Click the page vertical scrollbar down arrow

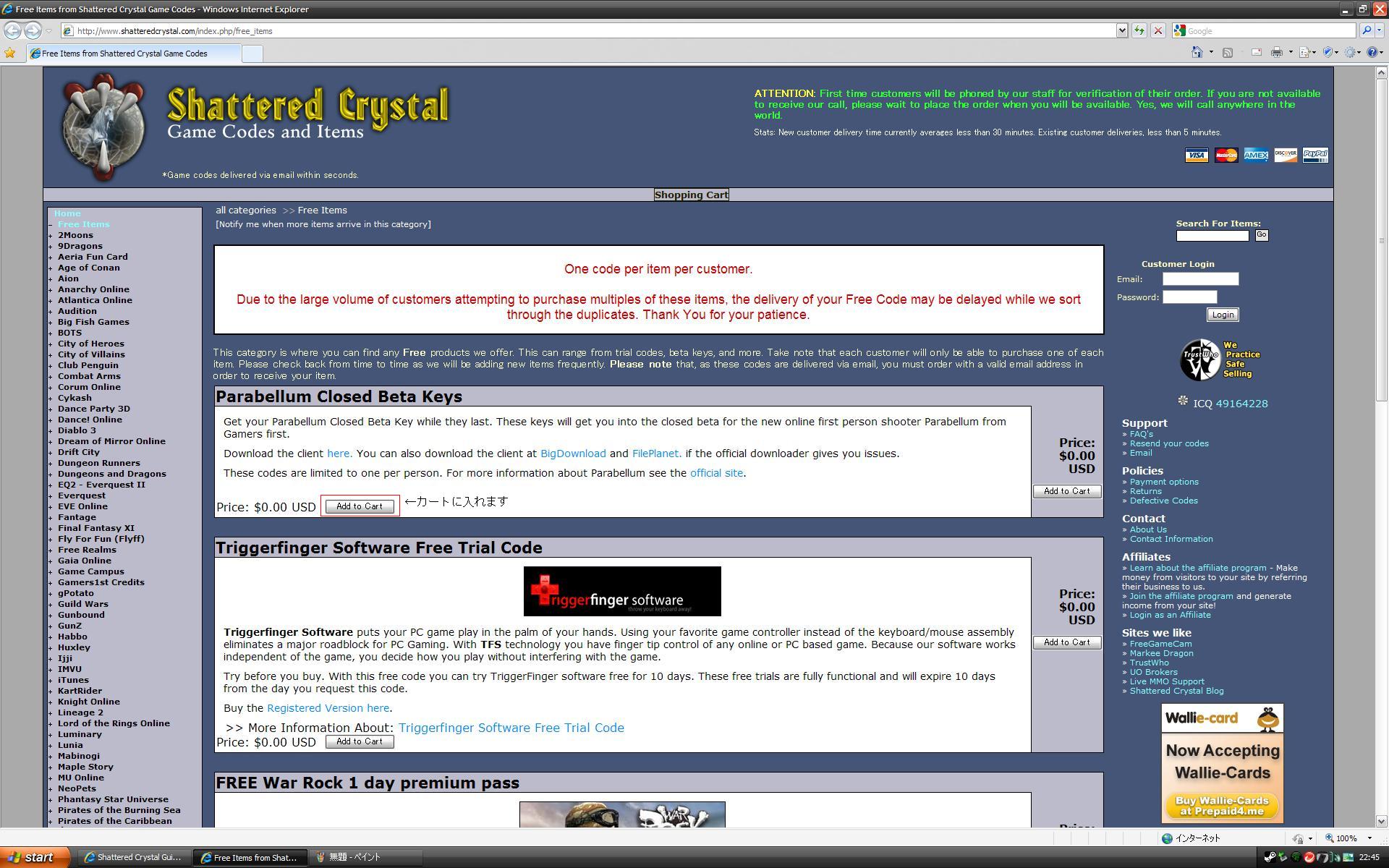point(1381,821)
